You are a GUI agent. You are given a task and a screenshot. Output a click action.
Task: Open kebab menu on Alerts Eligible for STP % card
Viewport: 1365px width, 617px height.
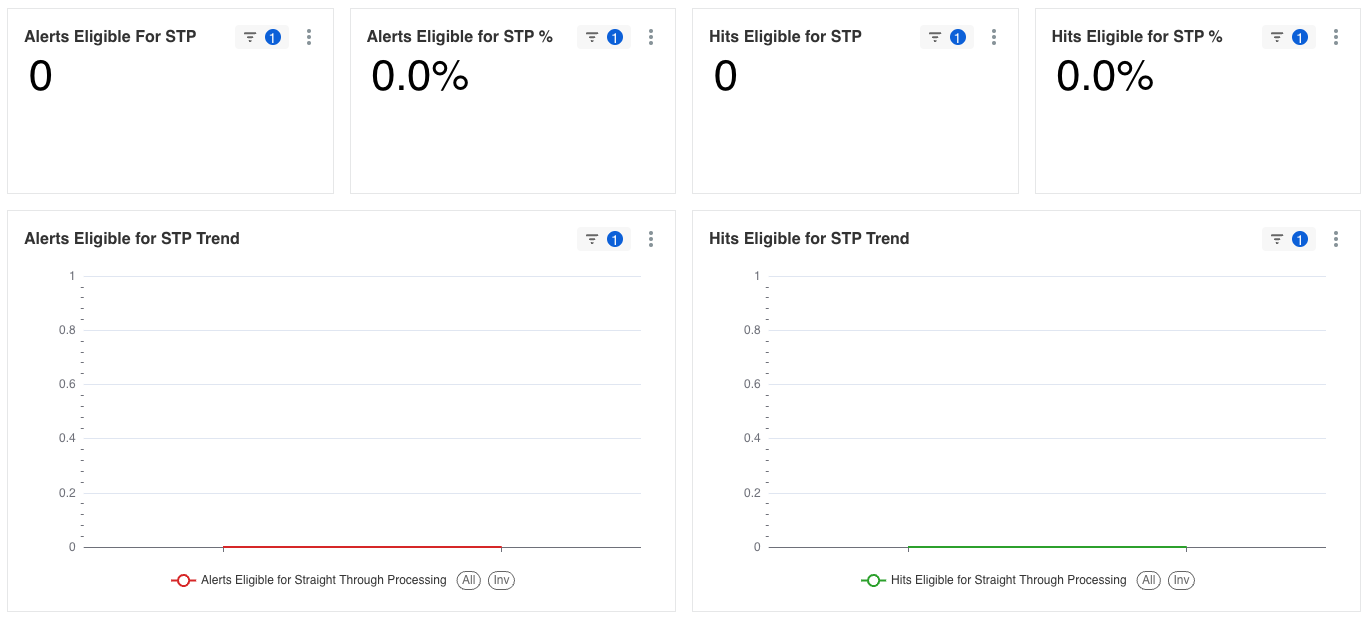(x=651, y=37)
